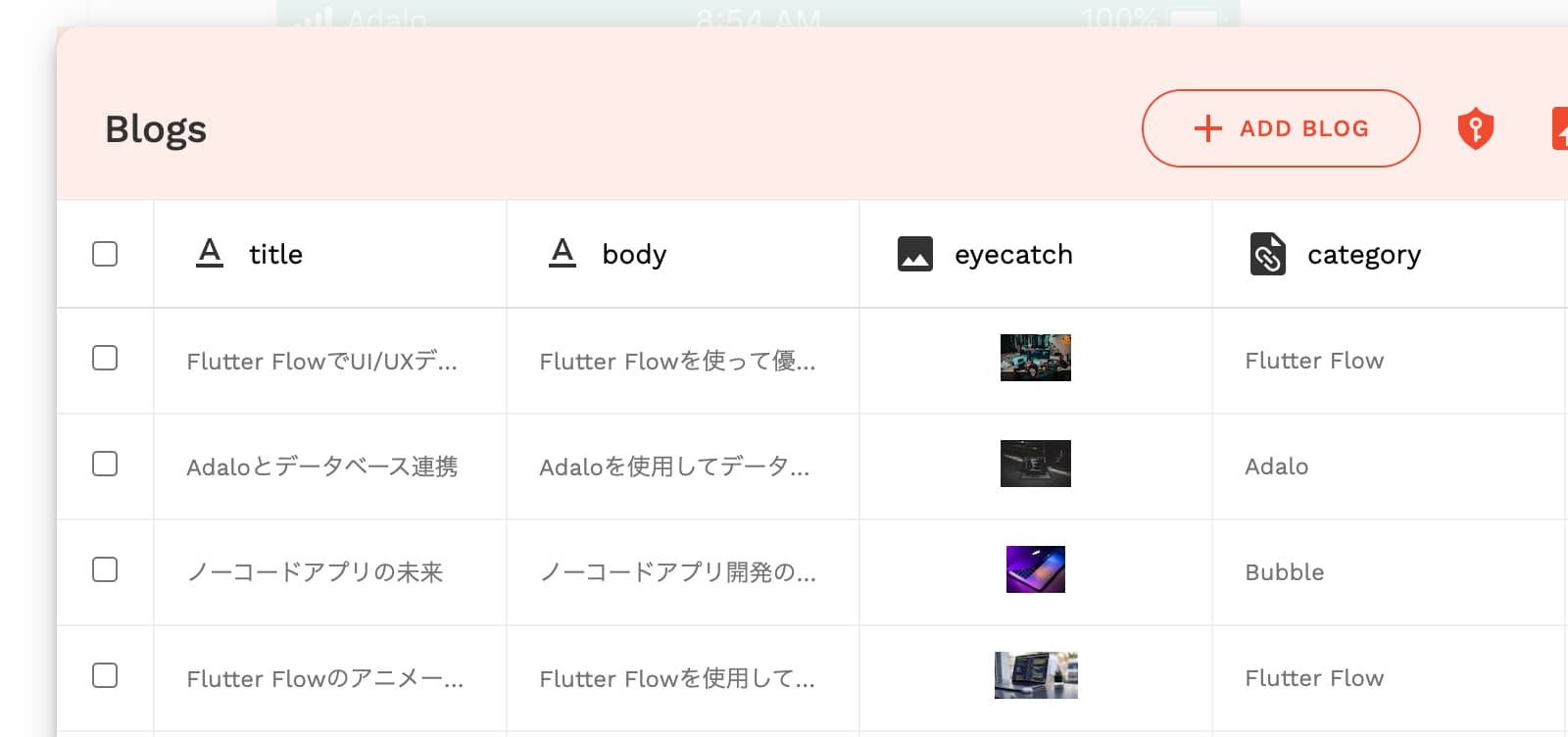Toggle the select-all checkbox in header row

point(105,254)
